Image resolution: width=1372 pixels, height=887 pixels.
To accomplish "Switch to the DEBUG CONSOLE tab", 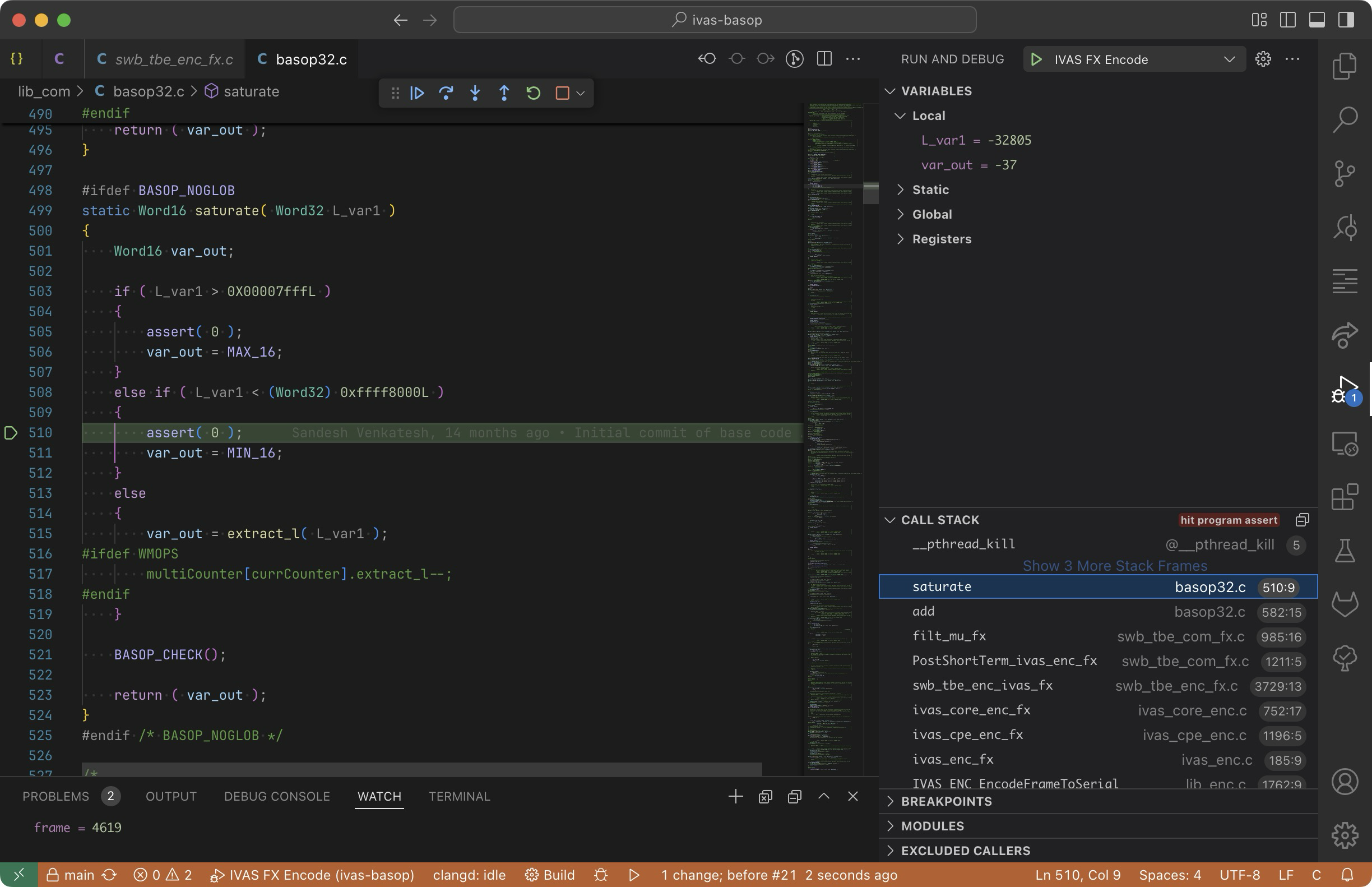I will point(276,796).
